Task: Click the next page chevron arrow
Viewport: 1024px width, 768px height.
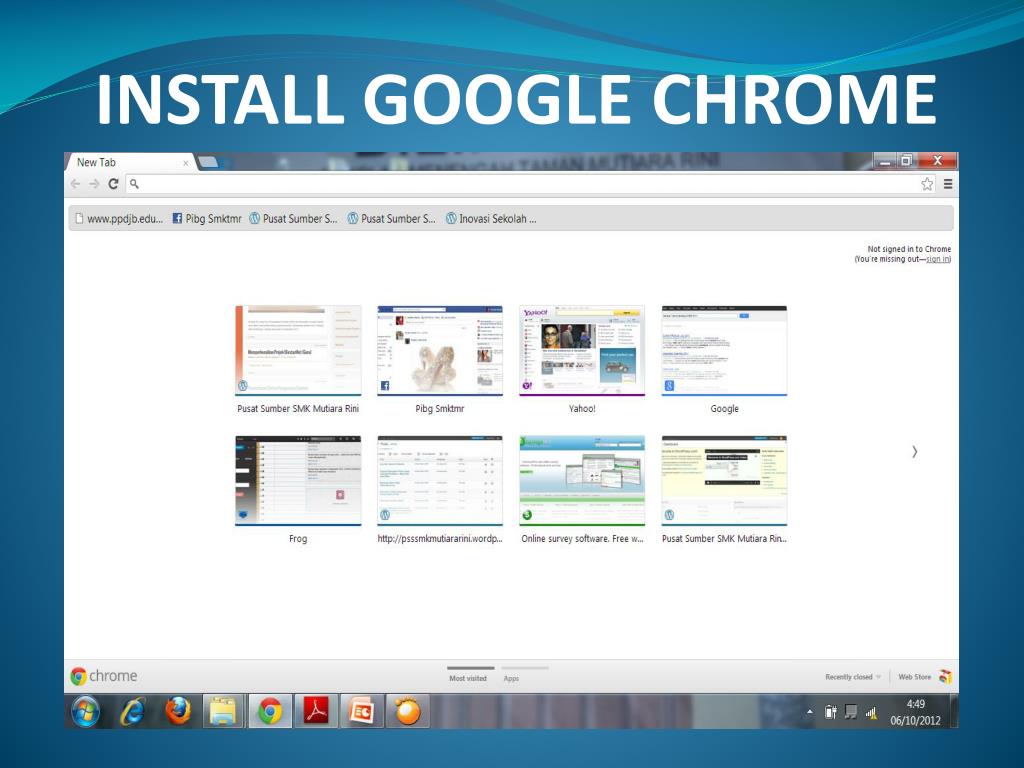Action: (914, 451)
